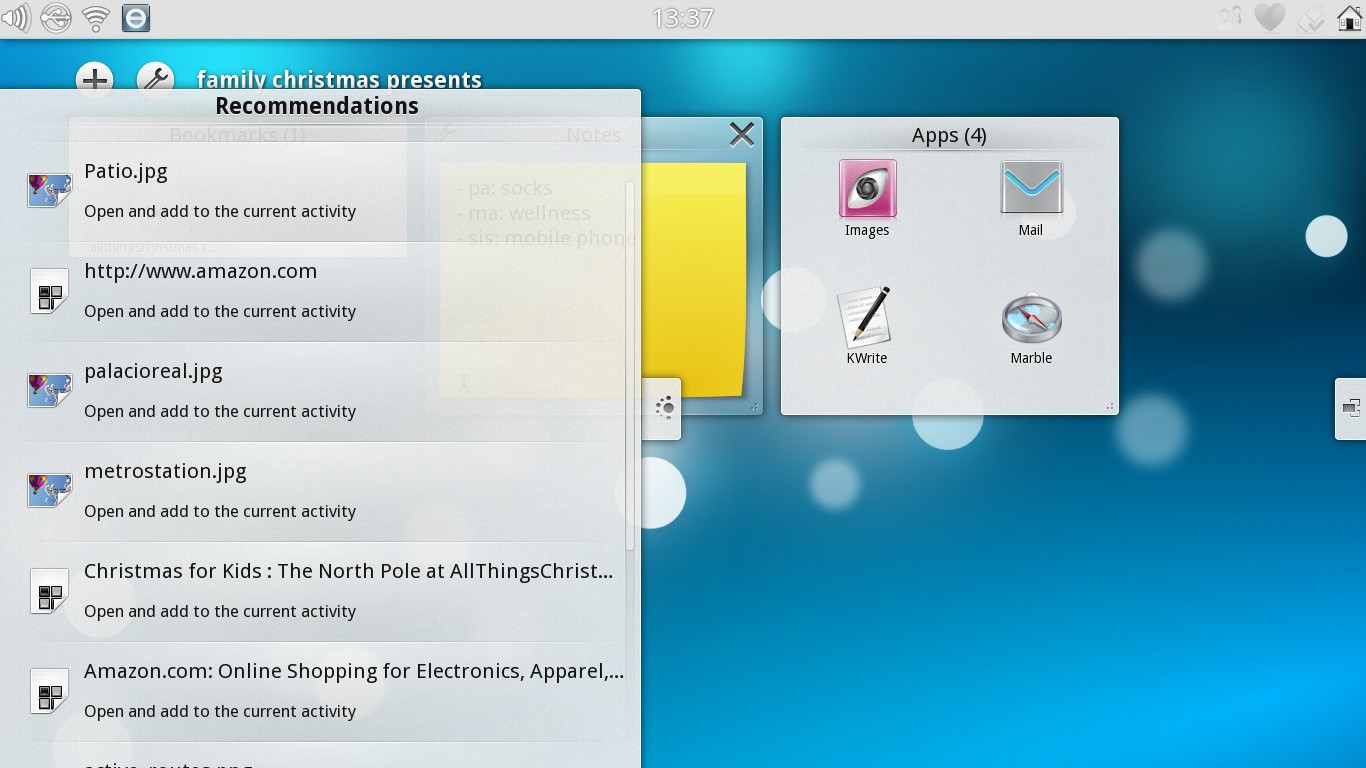Open Christmas for Kids recommendation title

pos(349,571)
